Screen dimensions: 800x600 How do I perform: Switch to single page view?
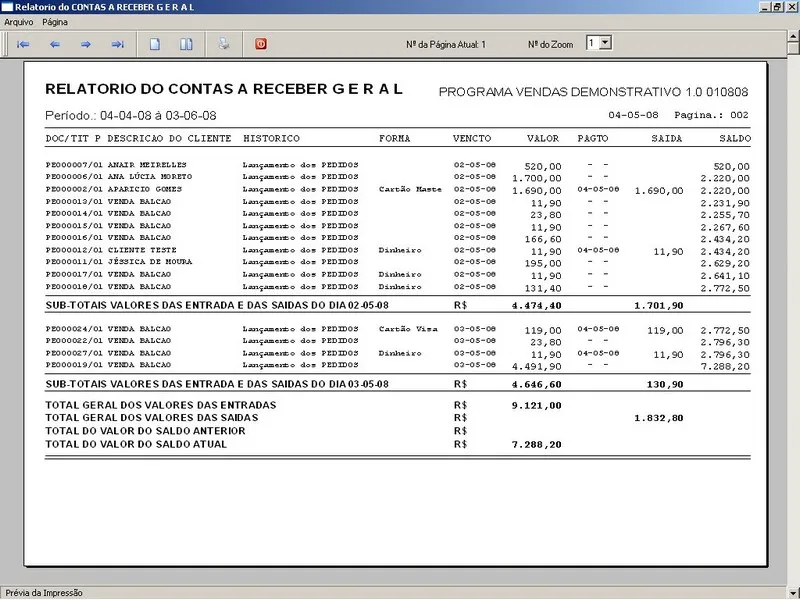155,44
